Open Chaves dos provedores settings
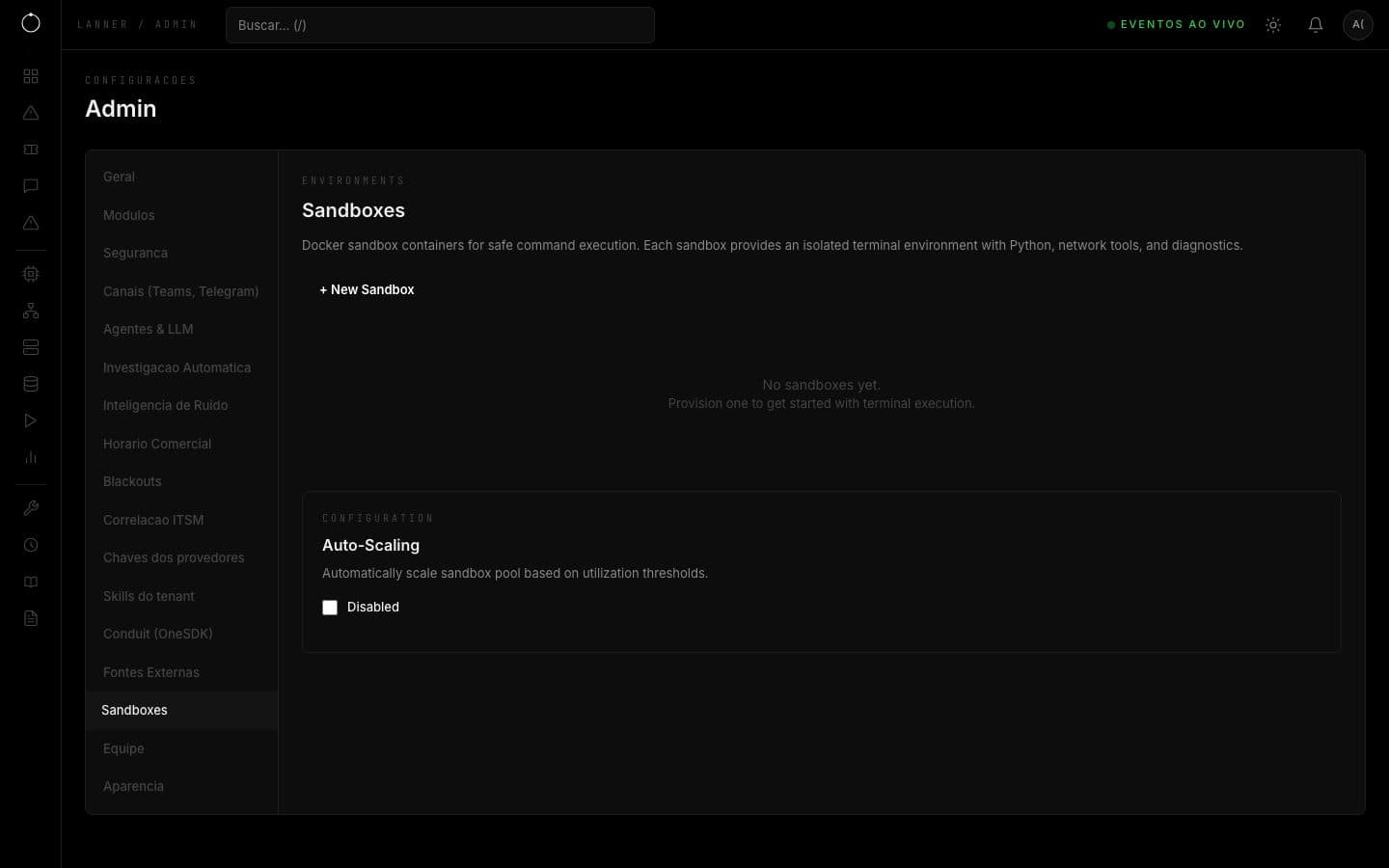Screen dimensions: 1389x868 (x=181, y=557)
